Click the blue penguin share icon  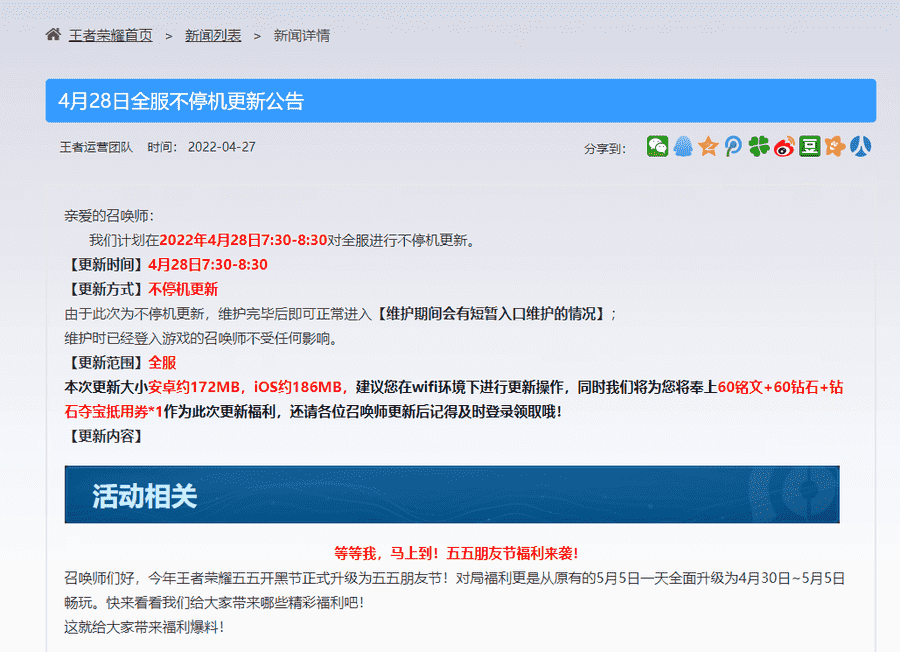pyautogui.click(x=683, y=148)
